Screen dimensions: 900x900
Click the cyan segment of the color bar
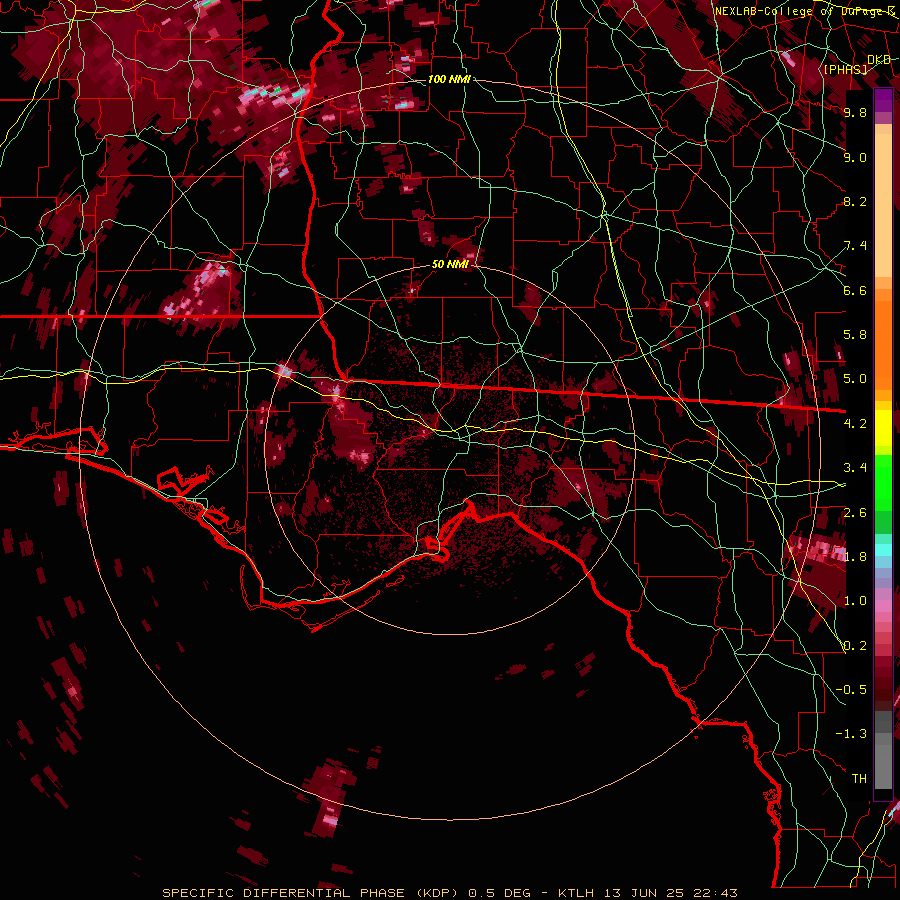pos(883,550)
